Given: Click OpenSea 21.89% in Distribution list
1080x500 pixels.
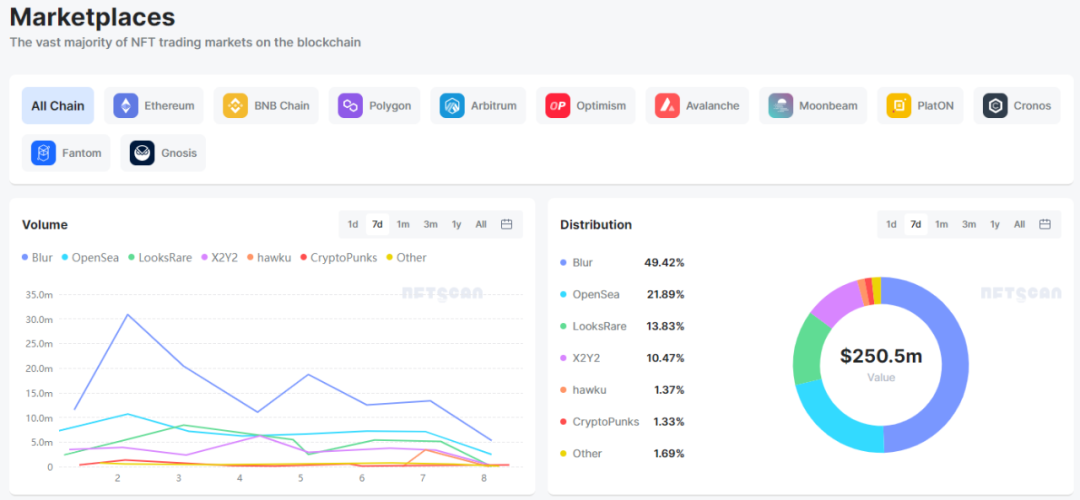Looking at the screenshot, I should coord(622,294).
